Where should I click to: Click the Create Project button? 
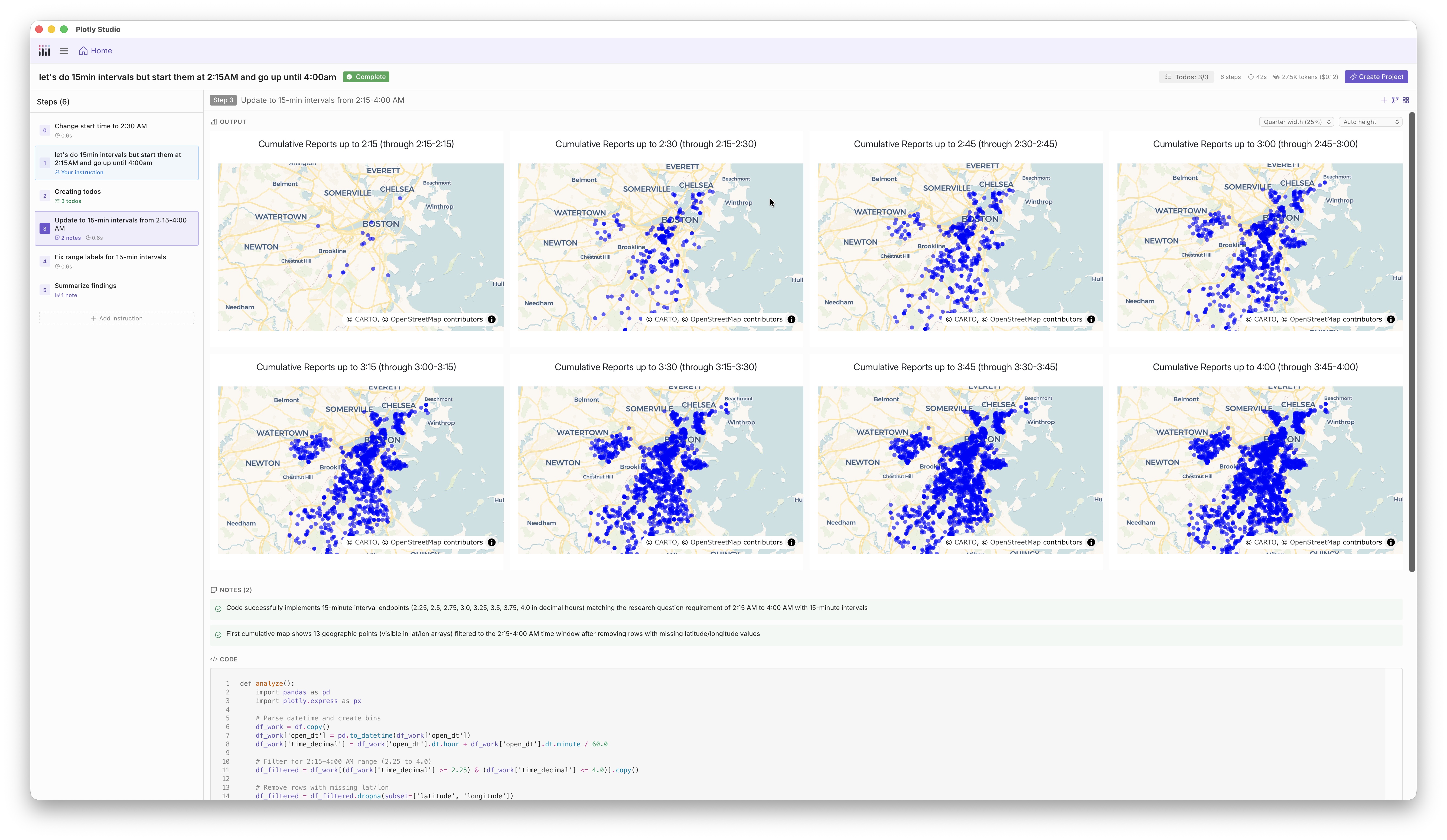click(1376, 77)
